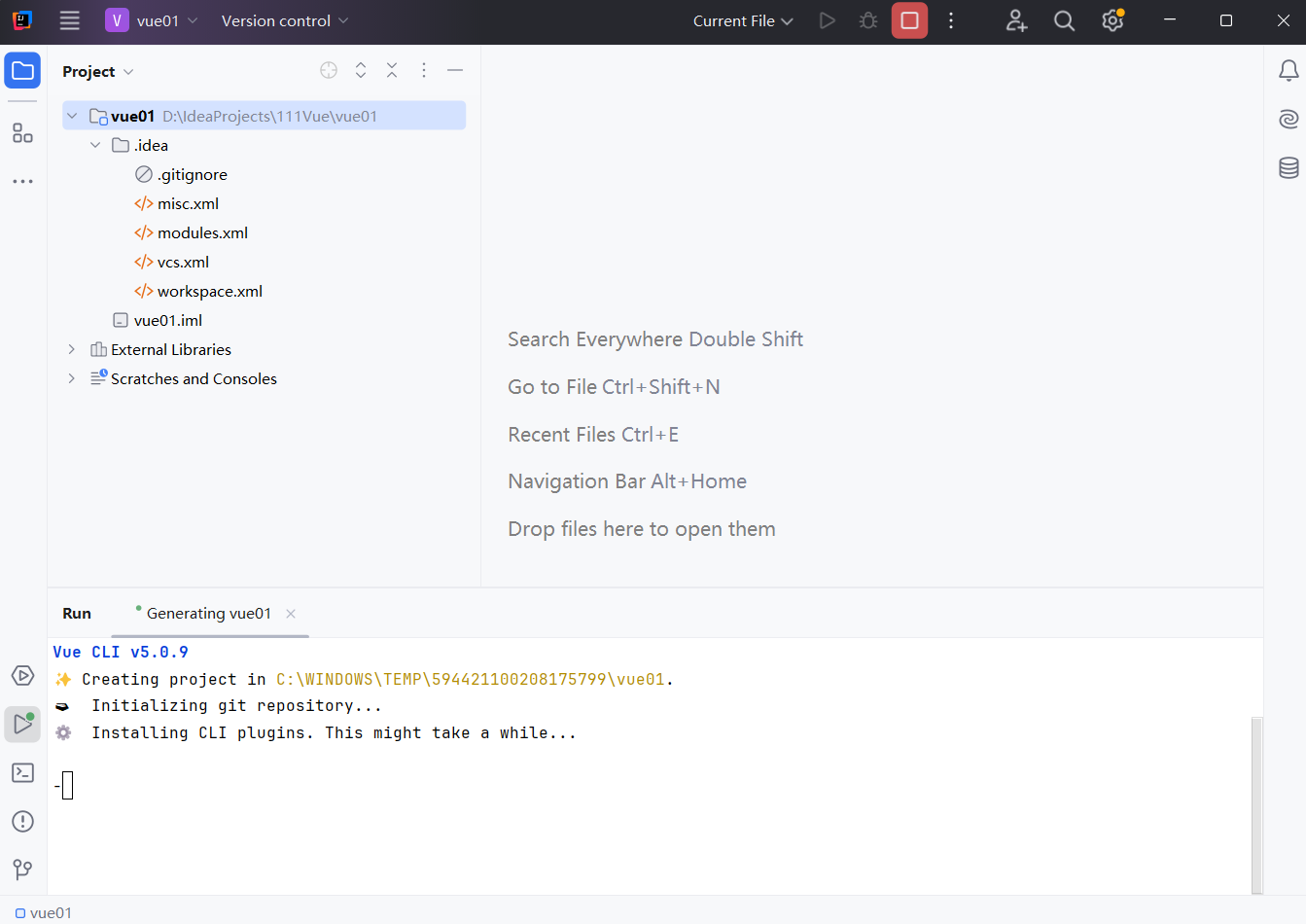Open IDE settings gear icon
Viewport: 1306px width, 924px height.
(1112, 20)
